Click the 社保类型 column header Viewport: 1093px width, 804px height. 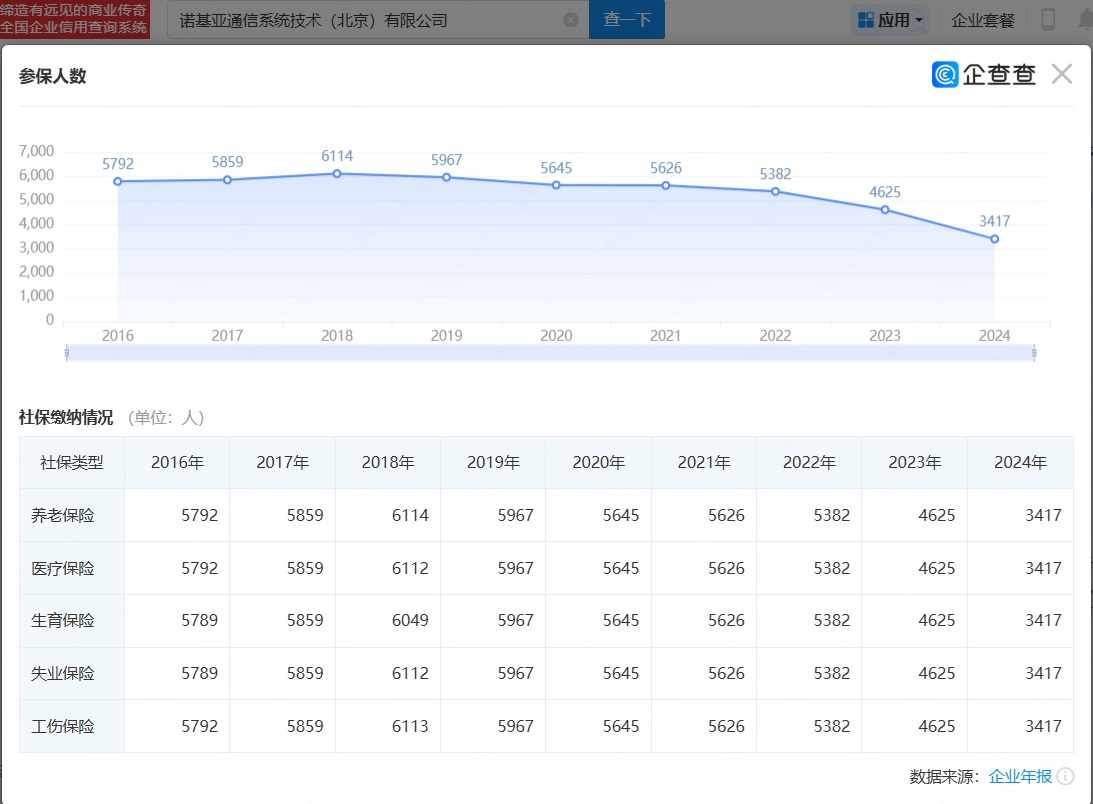click(72, 462)
